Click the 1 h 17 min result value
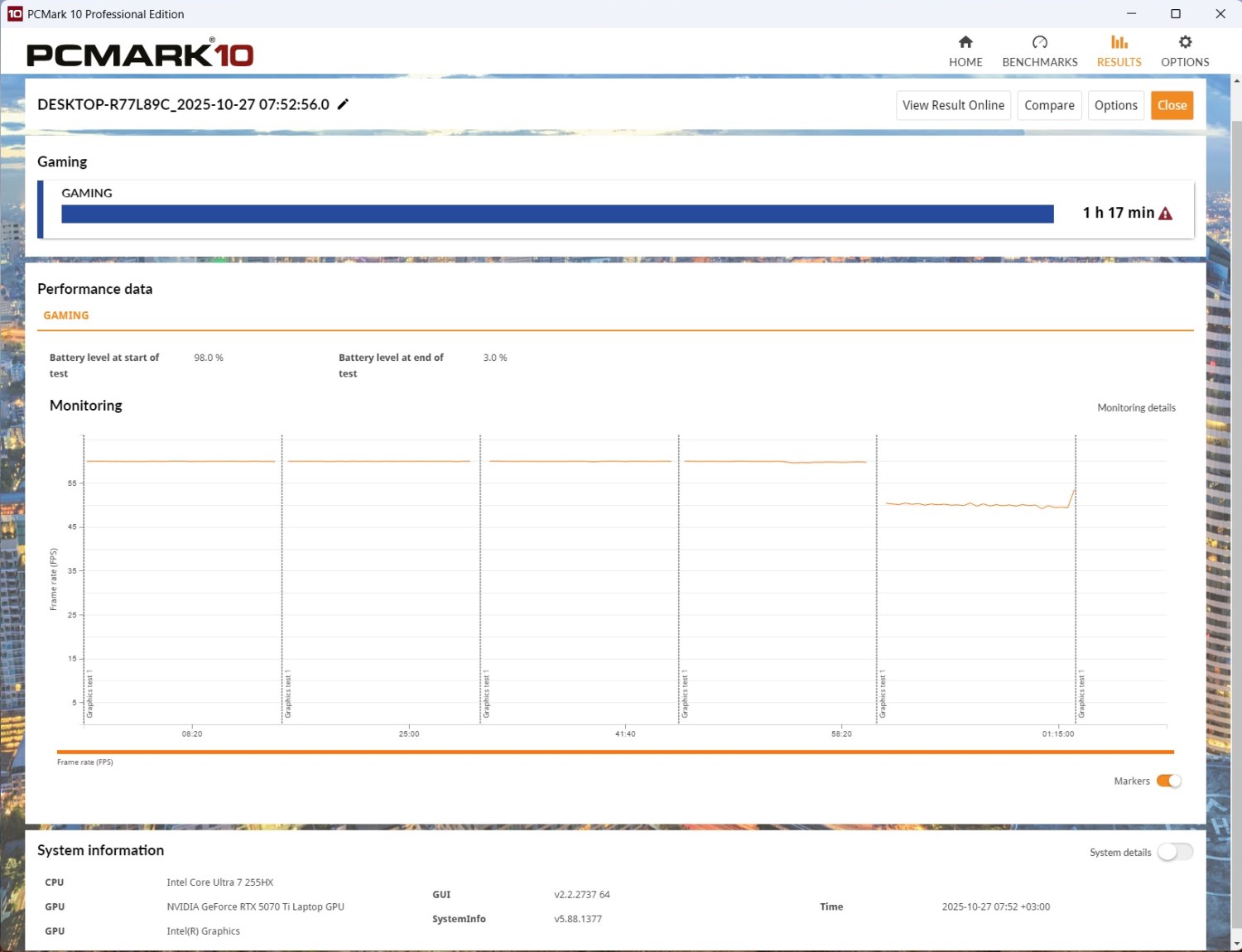Image resolution: width=1242 pixels, height=952 pixels. (x=1118, y=213)
